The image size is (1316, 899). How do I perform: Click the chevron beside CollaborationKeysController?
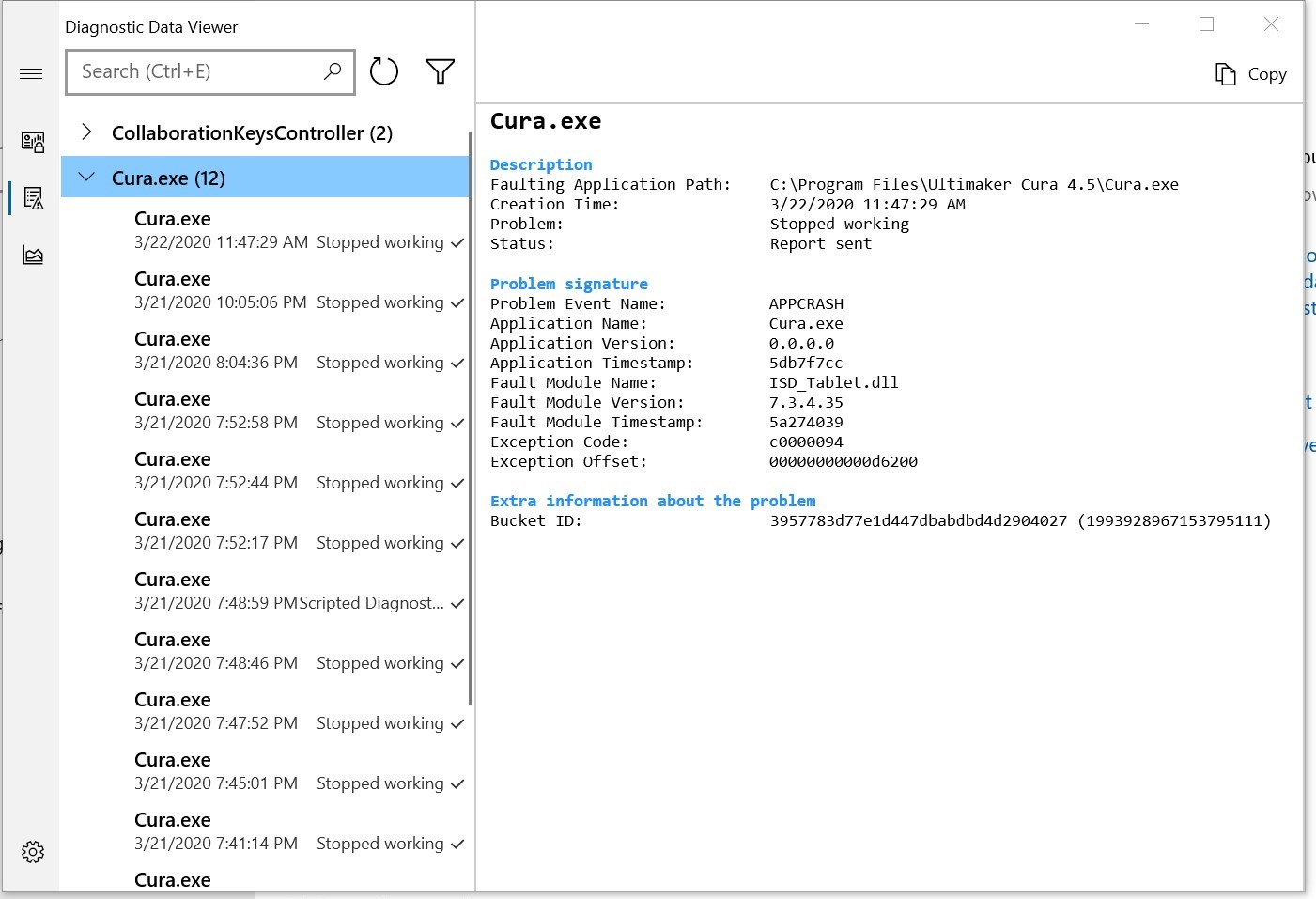[x=86, y=132]
